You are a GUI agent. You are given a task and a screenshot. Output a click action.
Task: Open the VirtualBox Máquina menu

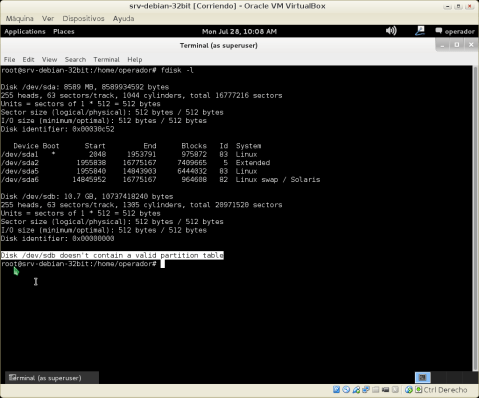tap(20, 18)
